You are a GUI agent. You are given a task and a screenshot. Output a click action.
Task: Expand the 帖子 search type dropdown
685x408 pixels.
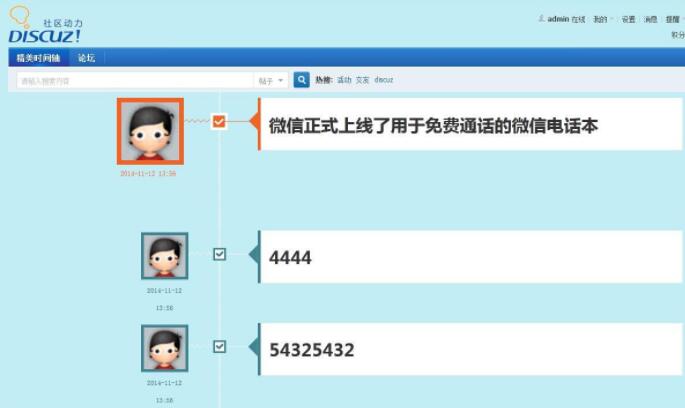(x=271, y=81)
